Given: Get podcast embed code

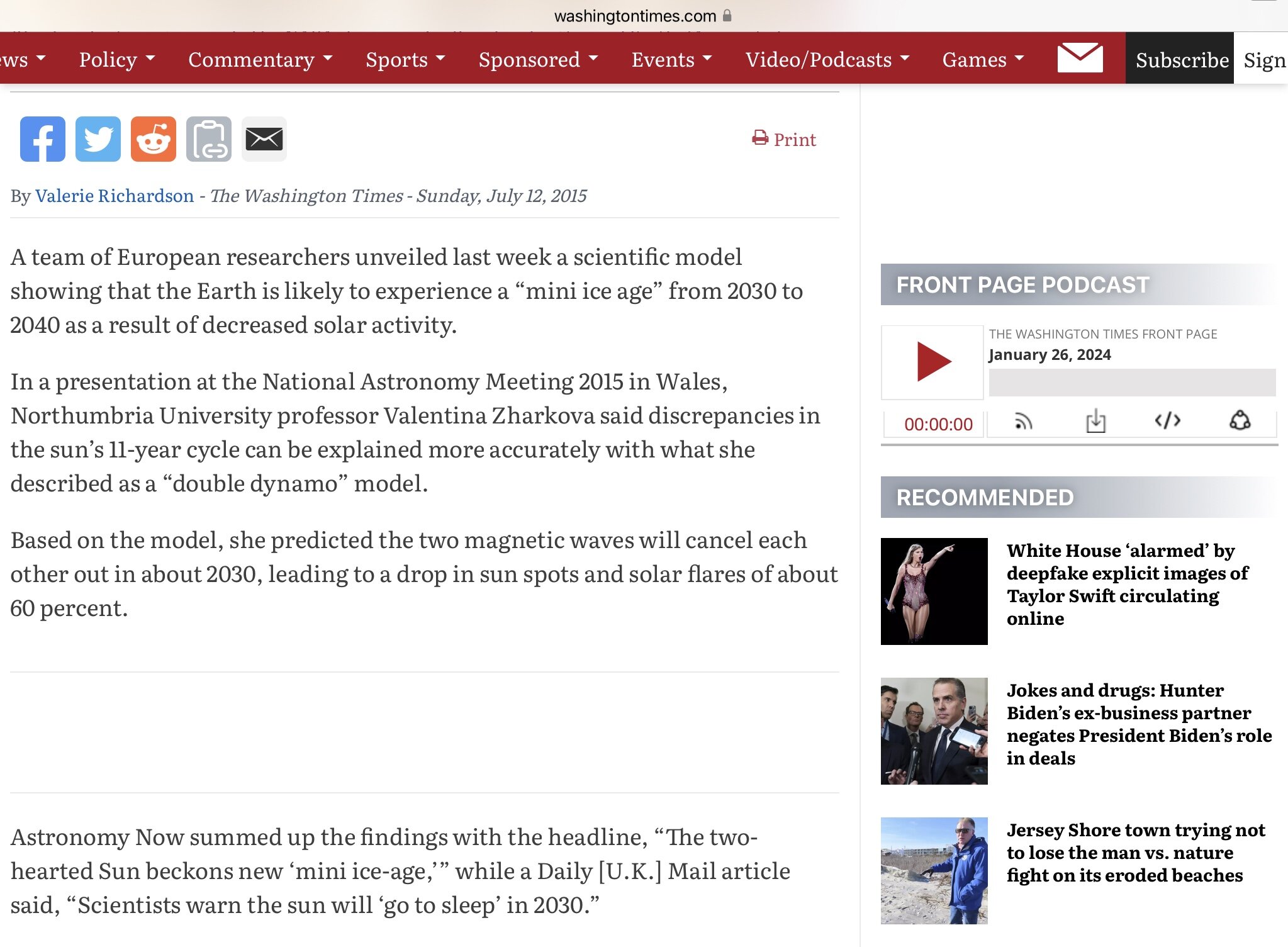Looking at the screenshot, I should 1167,420.
